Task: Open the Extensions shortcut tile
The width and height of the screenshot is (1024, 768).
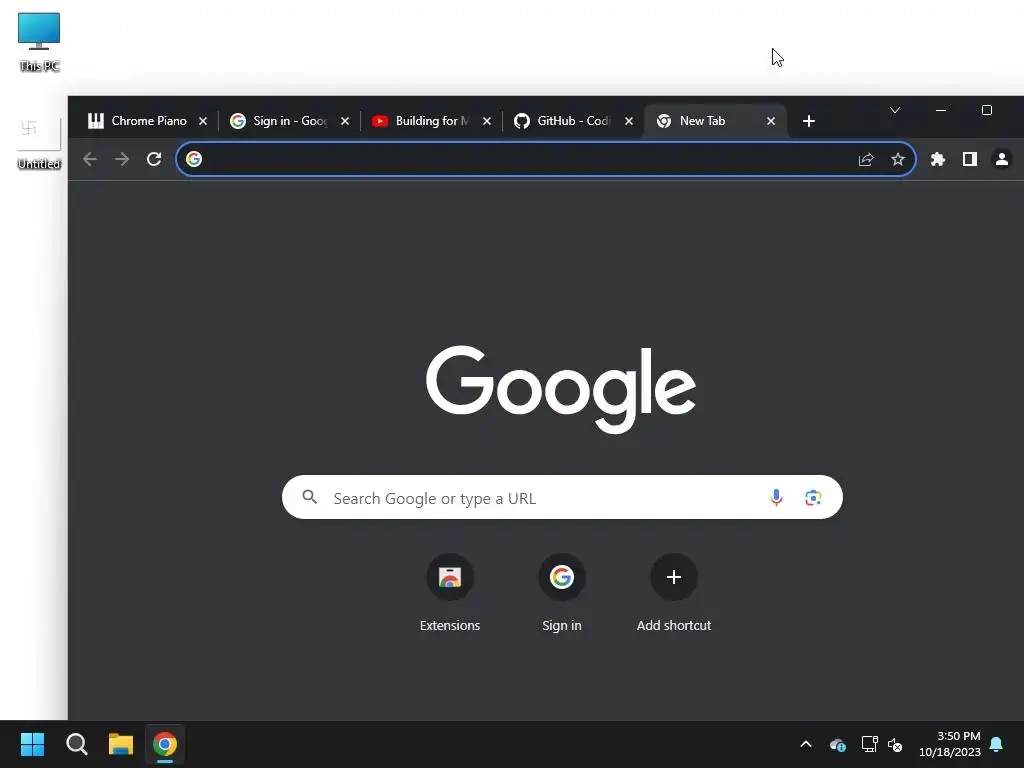Action: [x=450, y=594]
